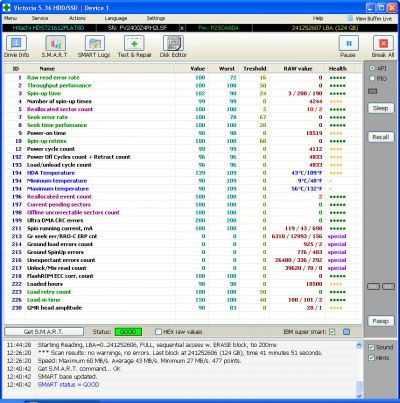The height and width of the screenshot is (403, 400).
Task: Select the HDA Temperature row
Action: coord(183,173)
